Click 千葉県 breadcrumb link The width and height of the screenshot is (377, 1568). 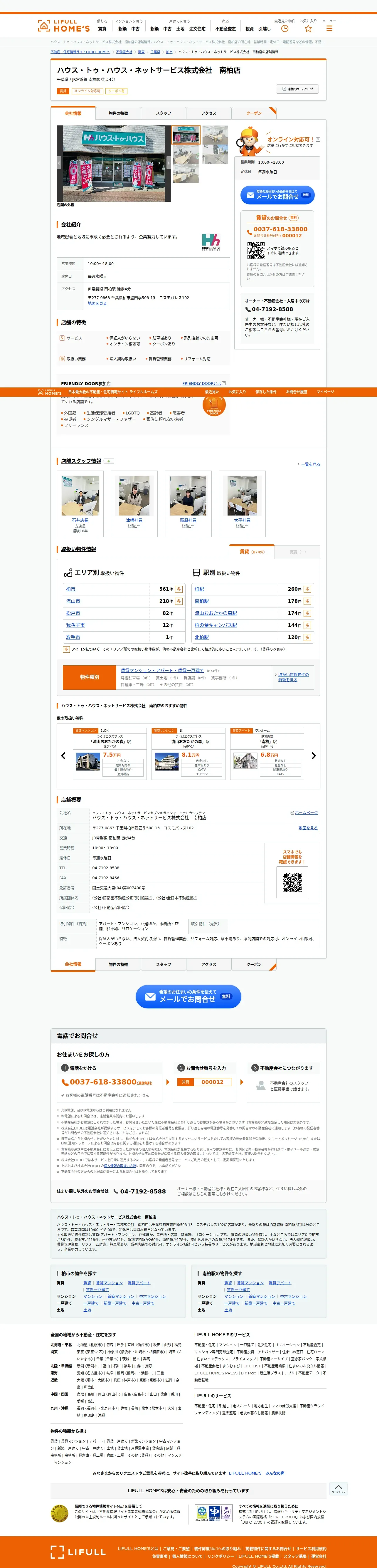pos(155,52)
